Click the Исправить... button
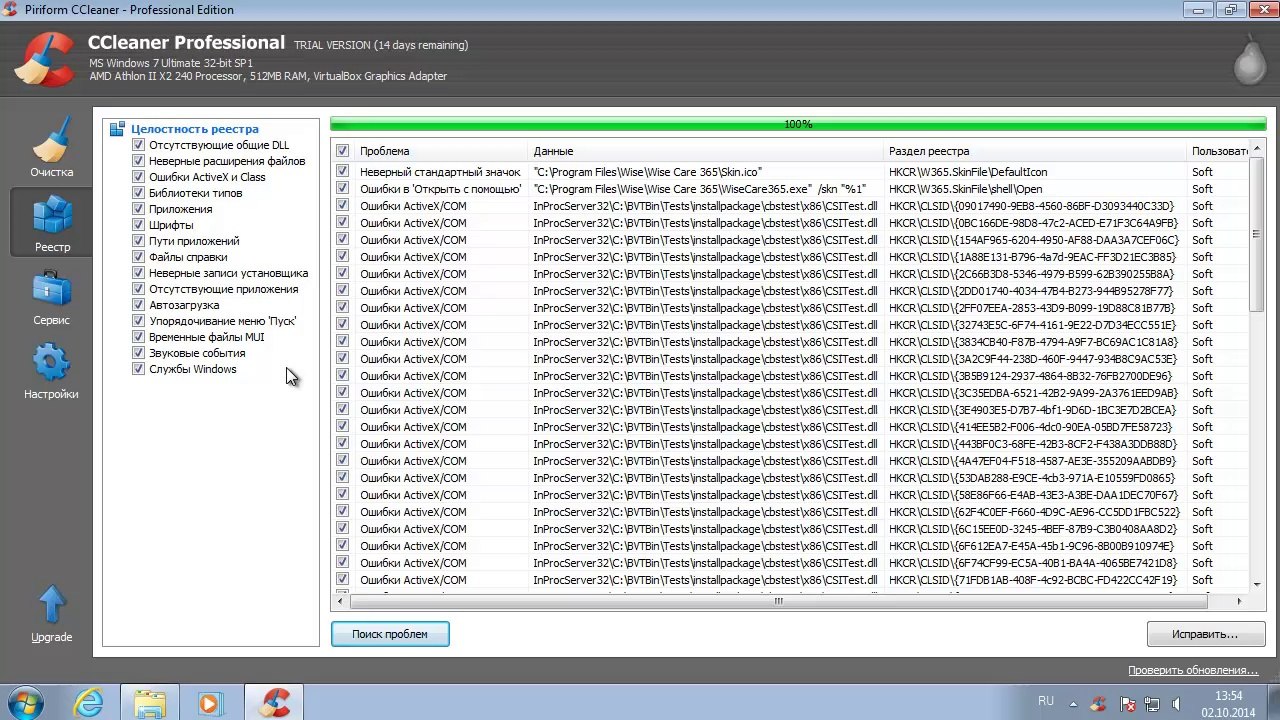This screenshot has height=720, width=1280. (1206, 634)
